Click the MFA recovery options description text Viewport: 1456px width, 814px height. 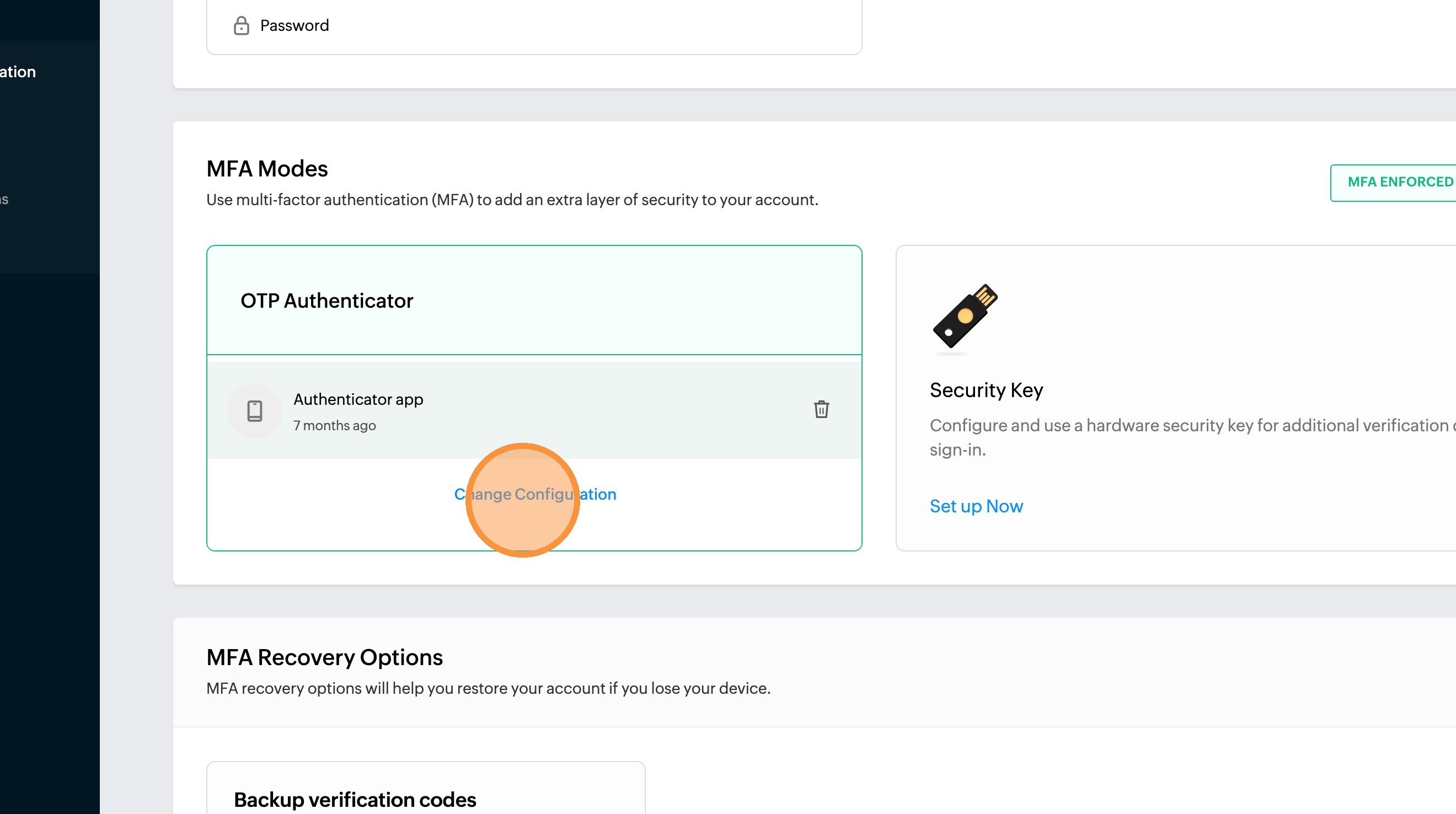(x=488, y=688)
